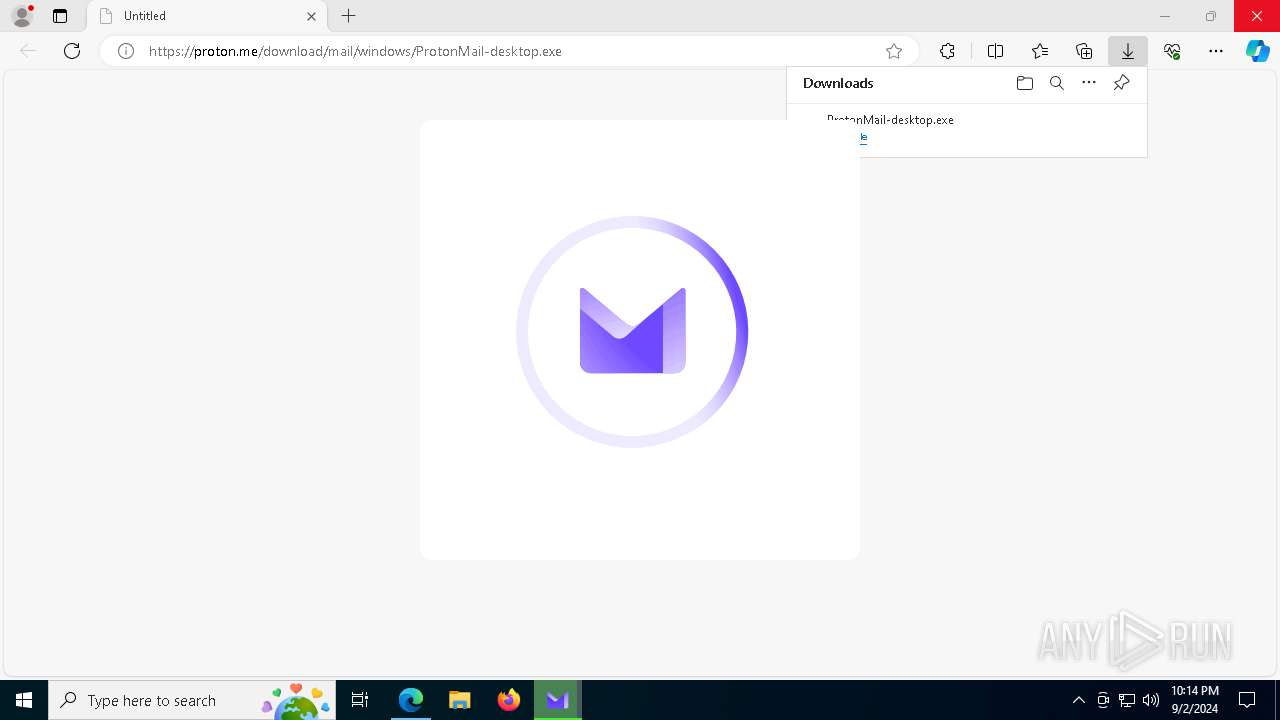Open the Collections icon

(1084, 51)
